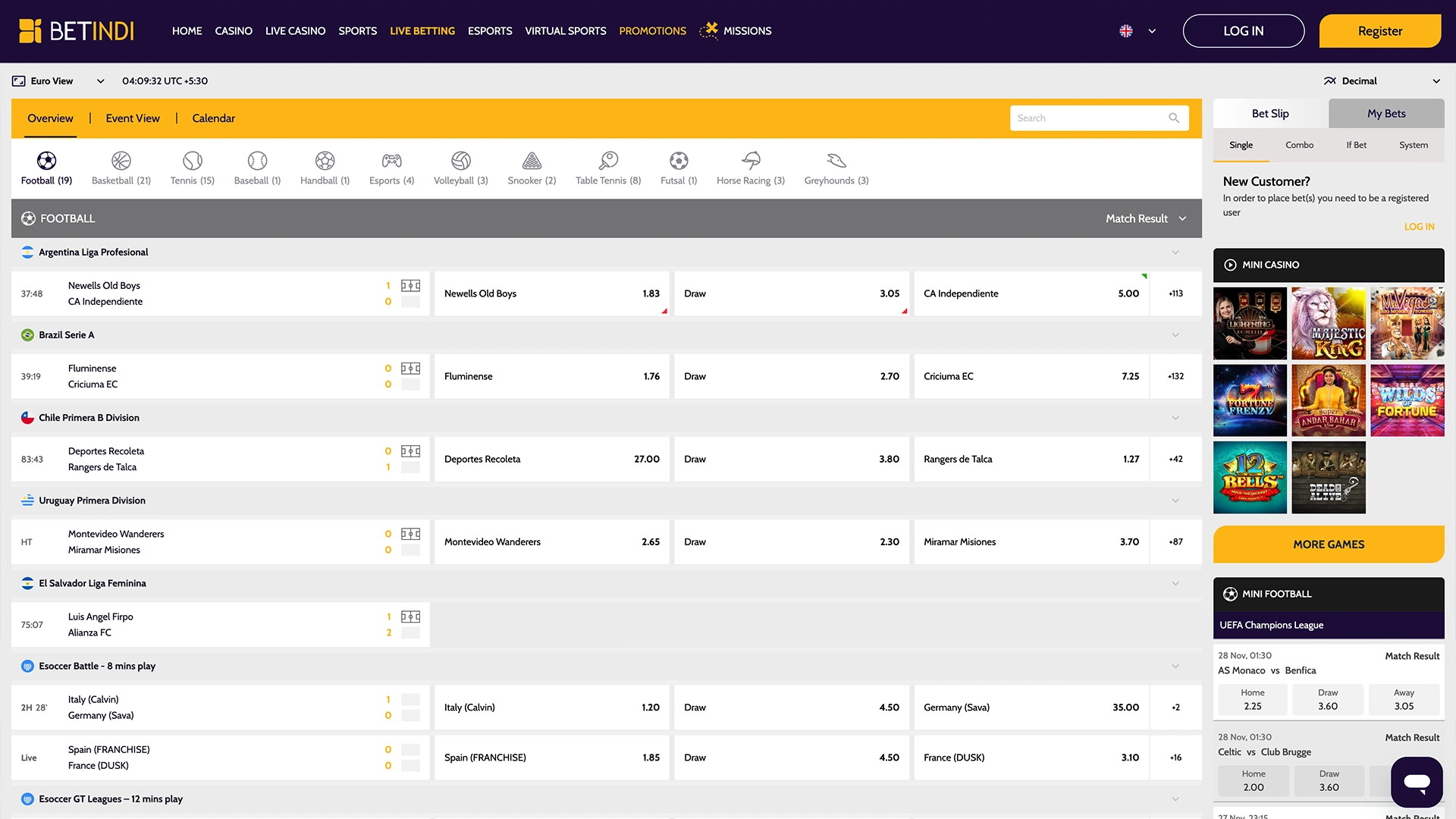Open the Fortune Frenzy game thumbnail

tap(1250, 400)
